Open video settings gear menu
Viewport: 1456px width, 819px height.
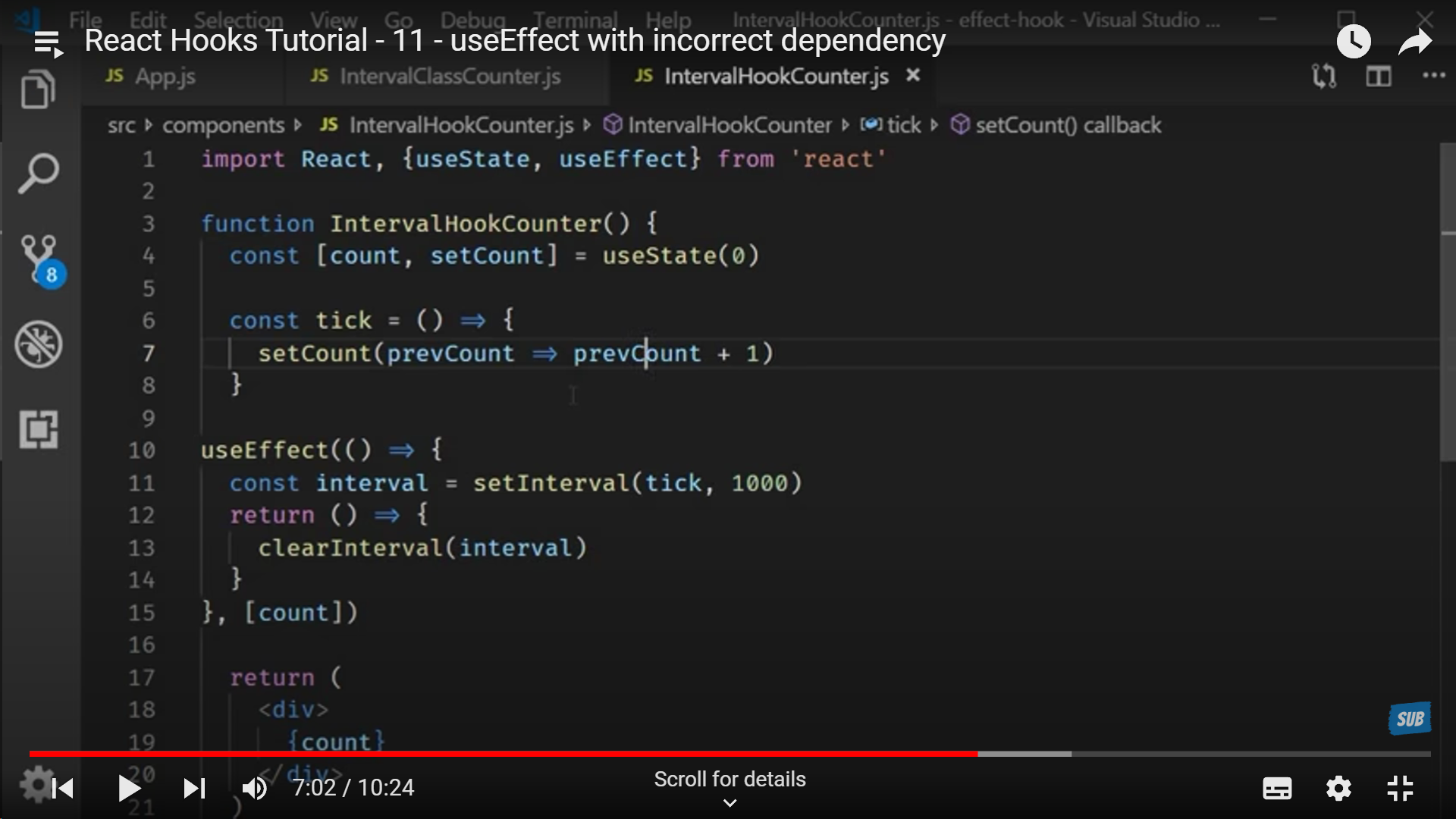(1338, 789)
